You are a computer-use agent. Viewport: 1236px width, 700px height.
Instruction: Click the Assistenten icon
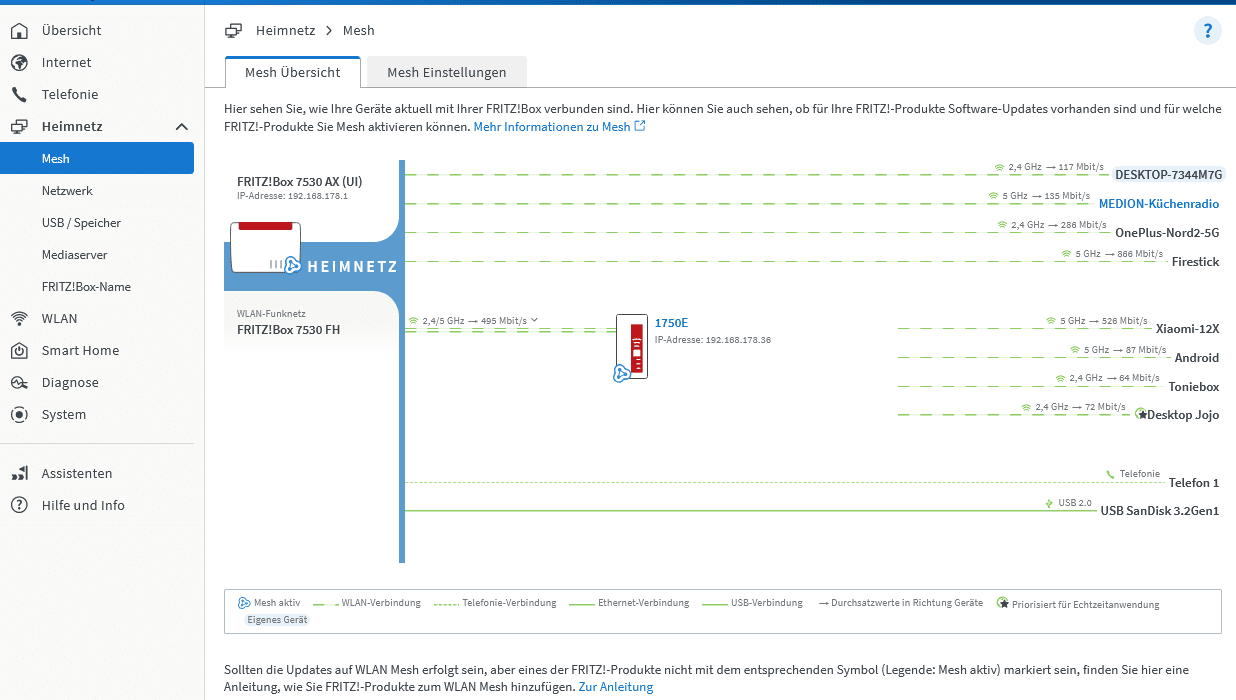(19, 473)
